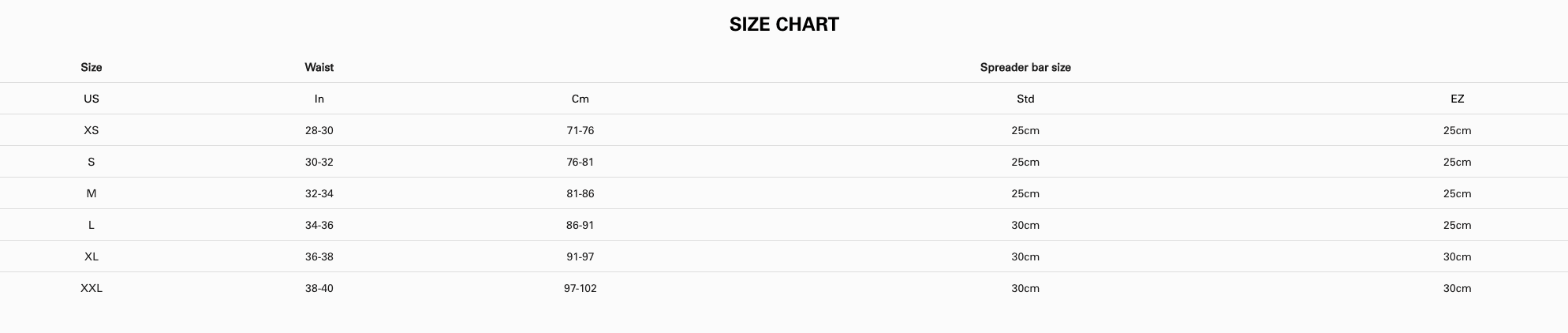Select the Waist column header
This screenshot has width=1568, height=333.
click(x=319, y=67)
